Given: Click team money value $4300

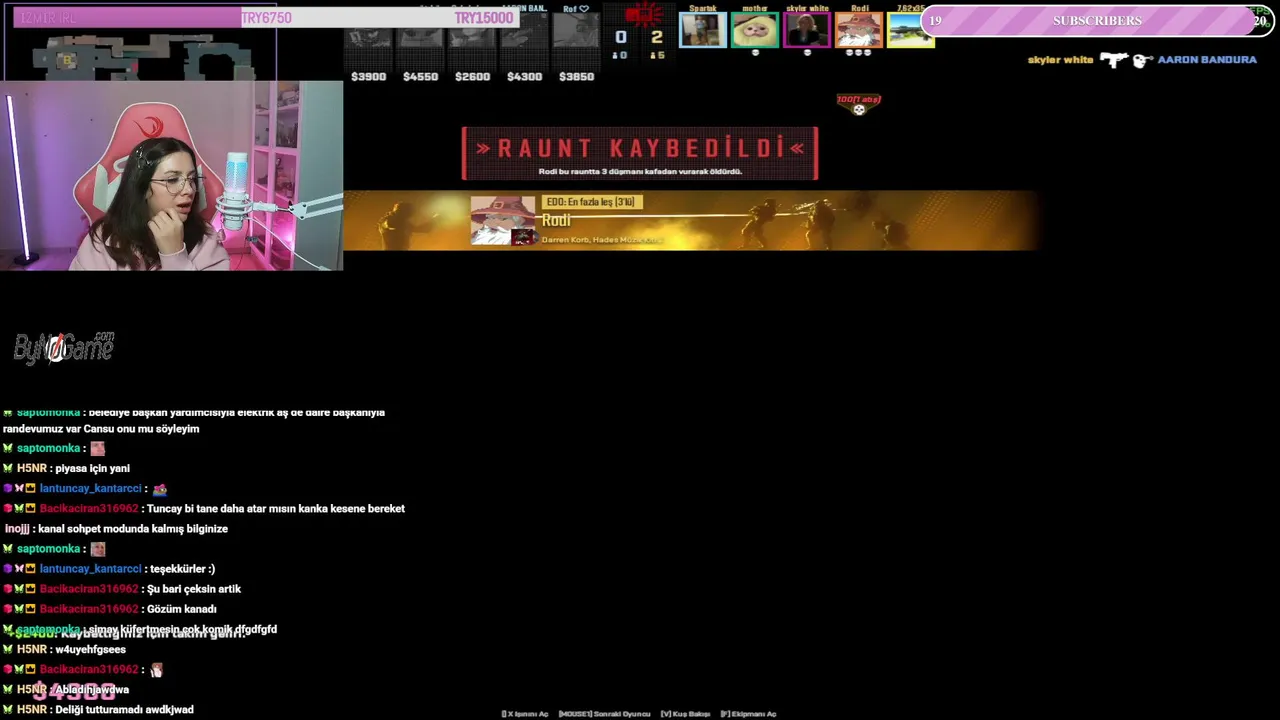Looking at the screenshot, I should [524, 77].
